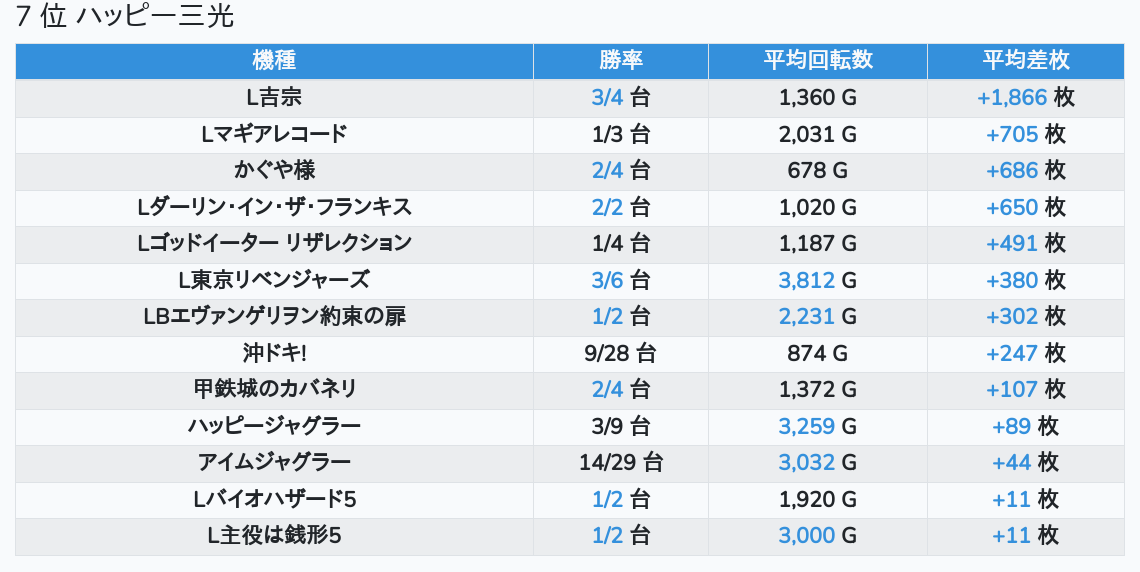Select the L吉宗 machine name
Image resolution: width=1140 pixels, height=572 pixels.
274,97
